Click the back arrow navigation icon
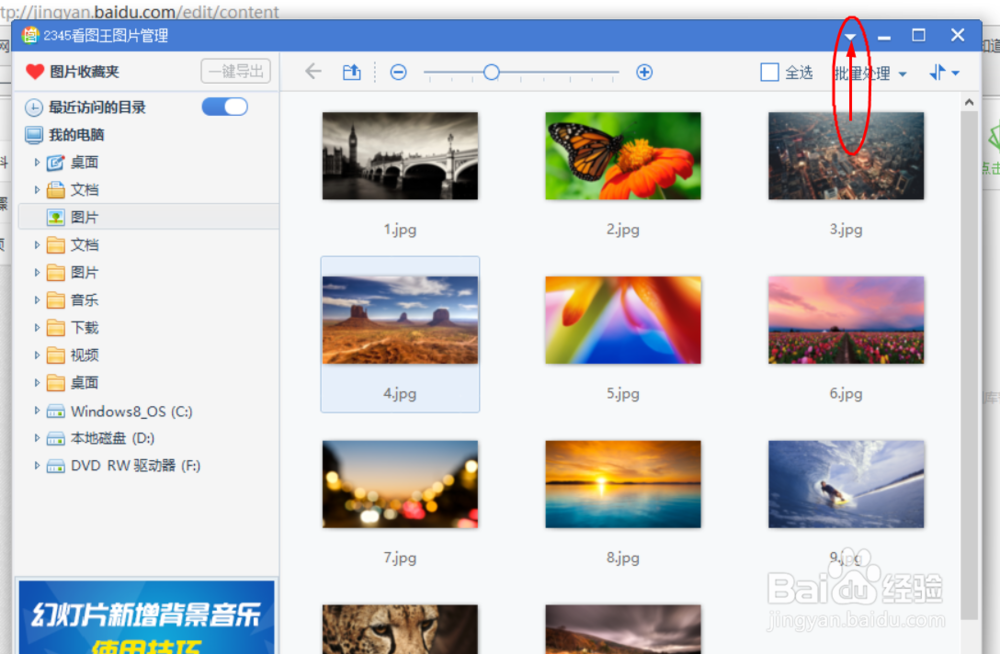 [313, 71]
